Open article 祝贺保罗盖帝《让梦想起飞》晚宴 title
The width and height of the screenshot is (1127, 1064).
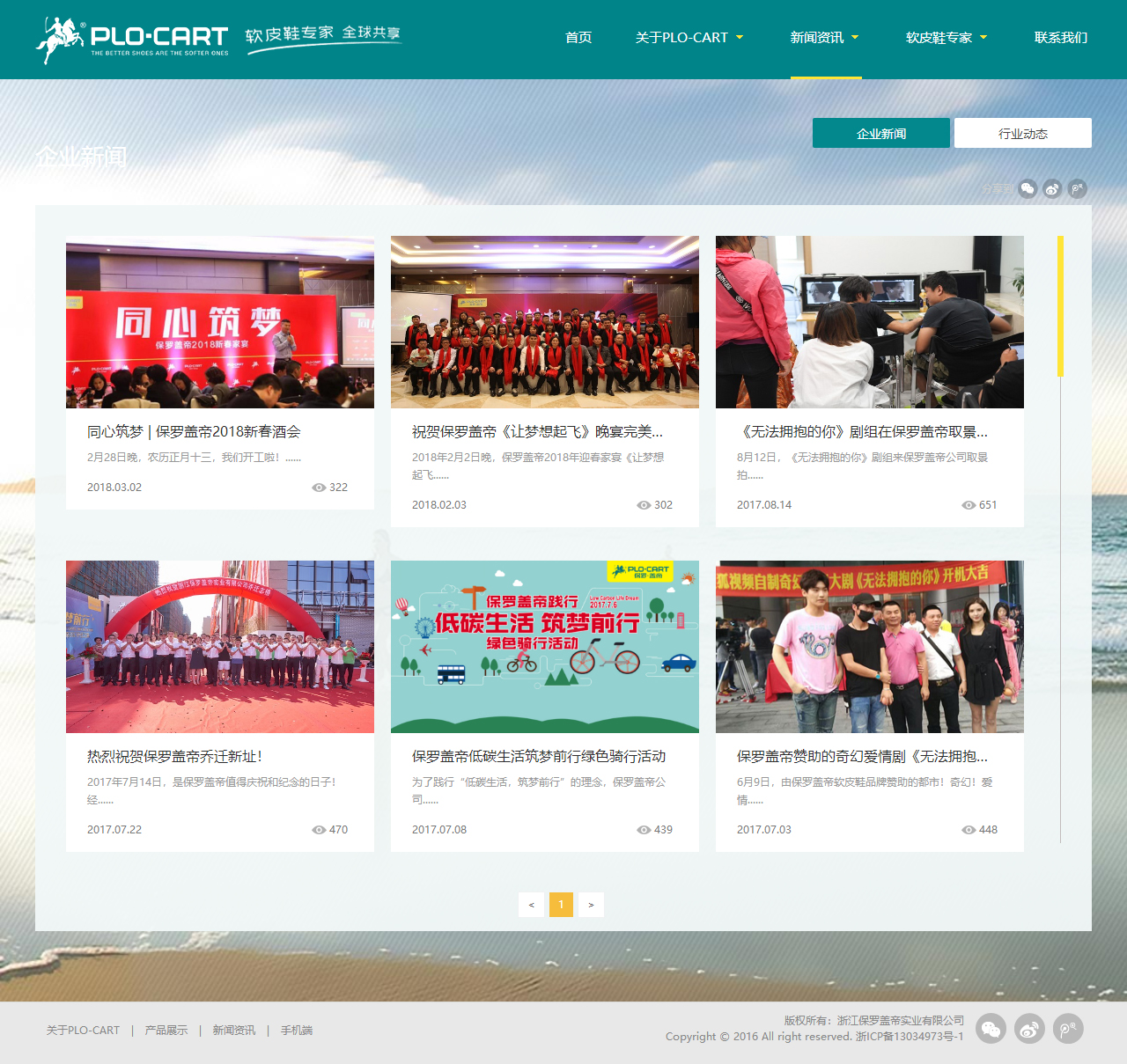(537, 431)
